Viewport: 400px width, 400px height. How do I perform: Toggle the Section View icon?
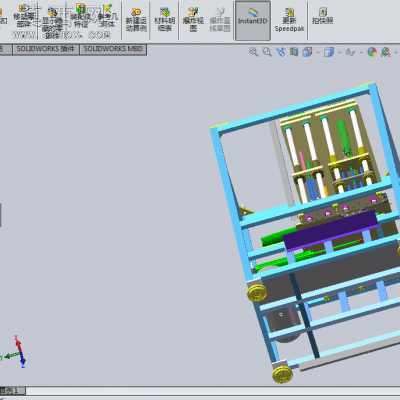pos(294,52)
